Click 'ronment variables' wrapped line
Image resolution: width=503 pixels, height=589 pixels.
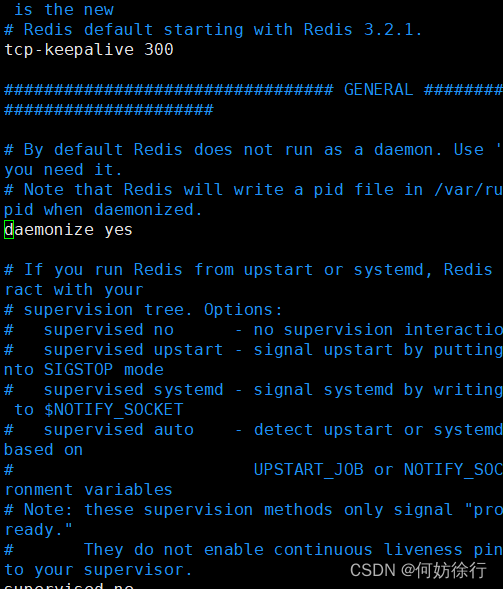[x=88, y=490]
